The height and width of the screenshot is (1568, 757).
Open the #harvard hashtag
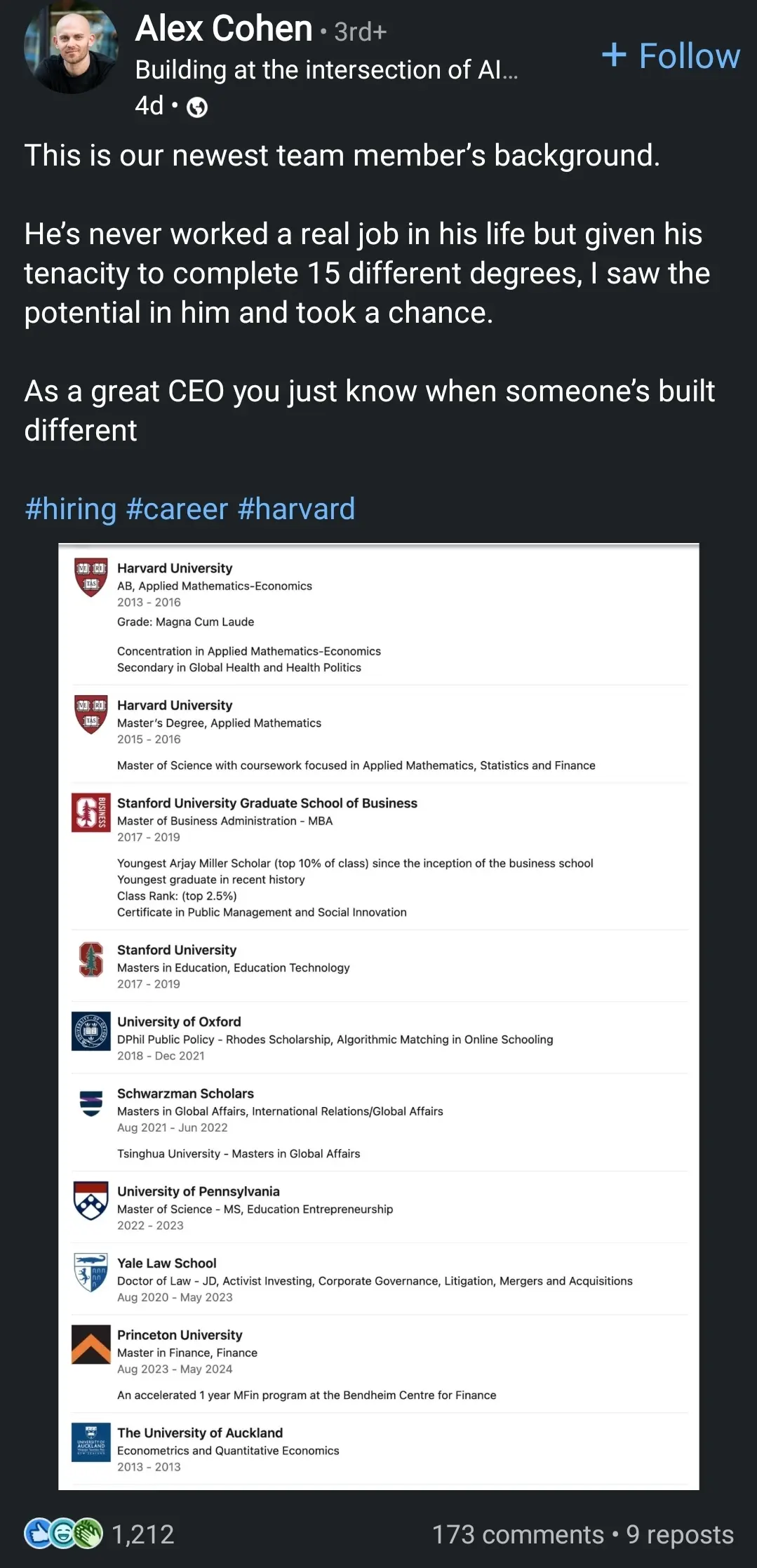(x=296, y=509)
